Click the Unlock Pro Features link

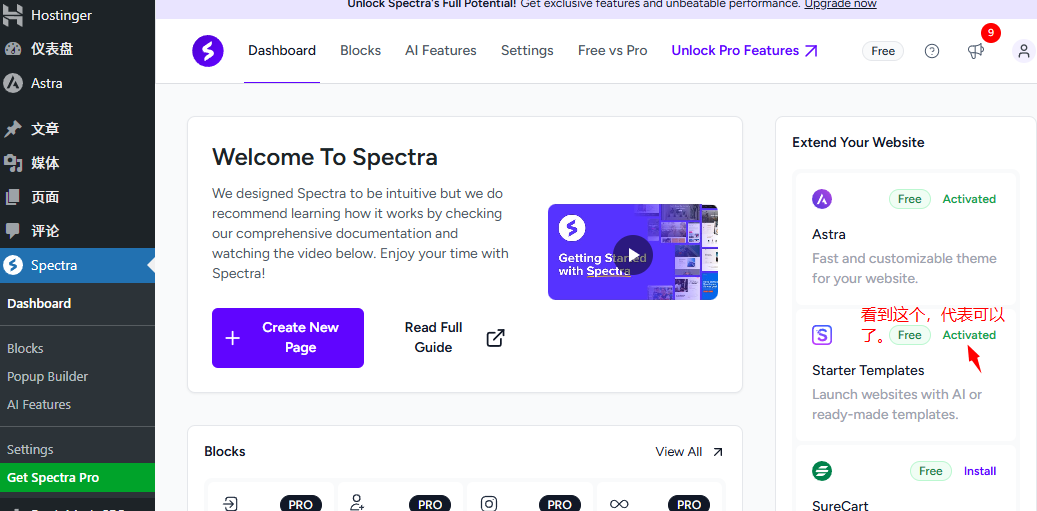pos(744,51)
